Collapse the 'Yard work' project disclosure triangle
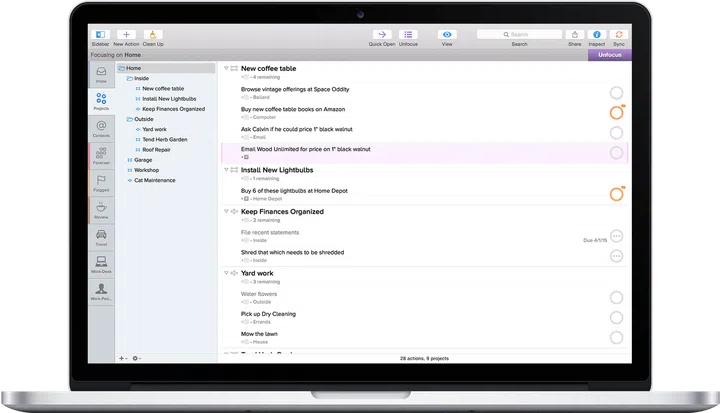The image size is (720, 413). click(225, 273)
